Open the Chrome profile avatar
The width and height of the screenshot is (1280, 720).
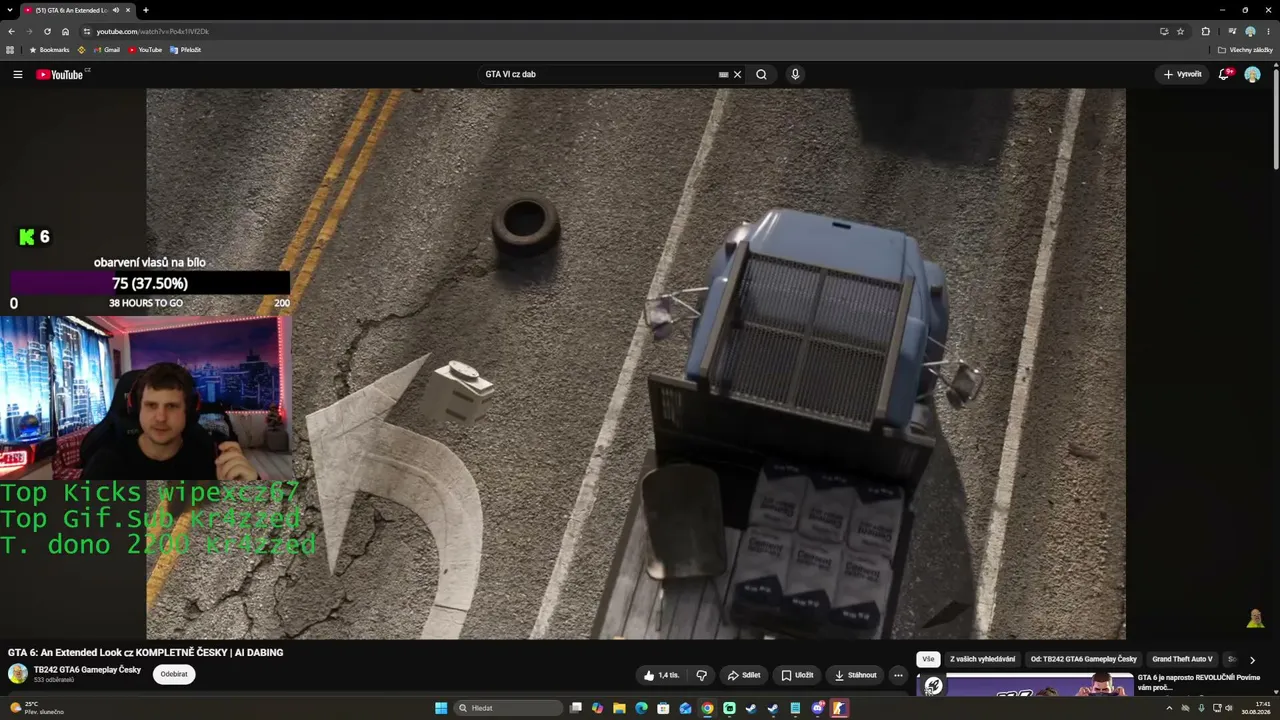[1250, 31]
